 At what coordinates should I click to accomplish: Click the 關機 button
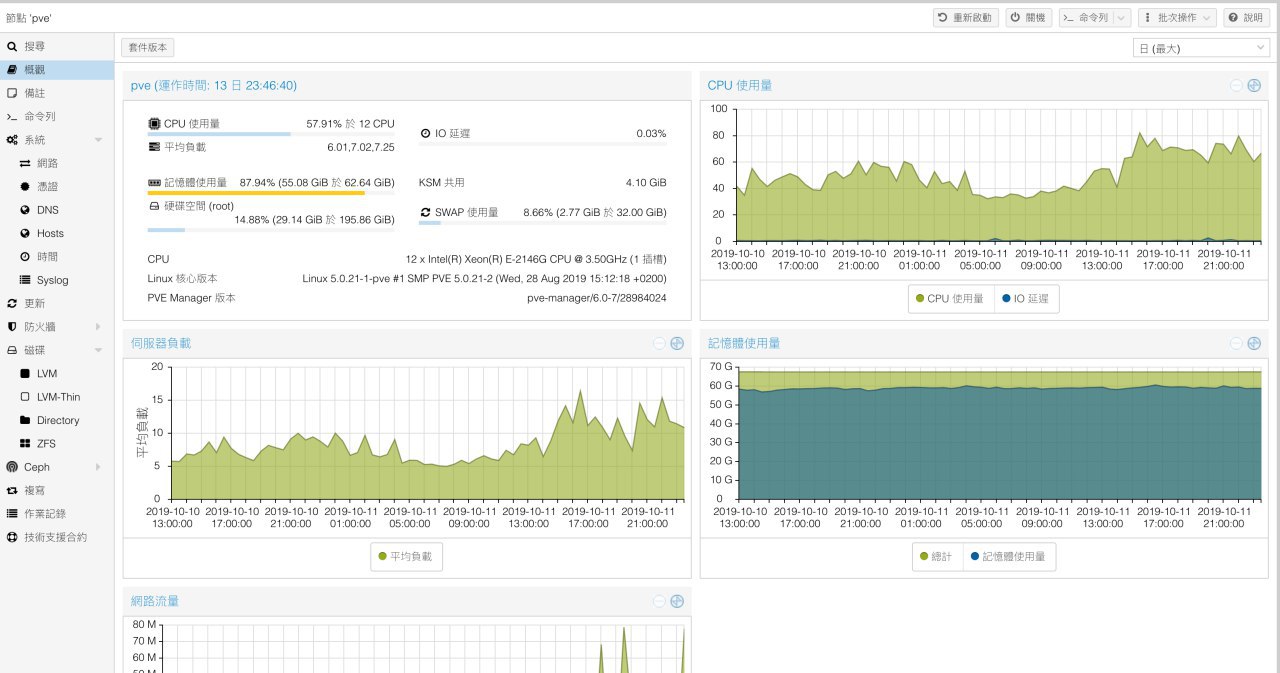click(1028, 18)
